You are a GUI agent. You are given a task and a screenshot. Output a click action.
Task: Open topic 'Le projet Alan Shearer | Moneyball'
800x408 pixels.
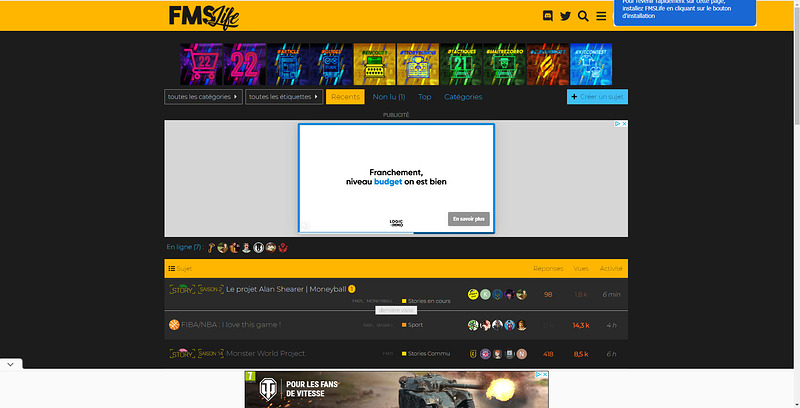point(286,289)
